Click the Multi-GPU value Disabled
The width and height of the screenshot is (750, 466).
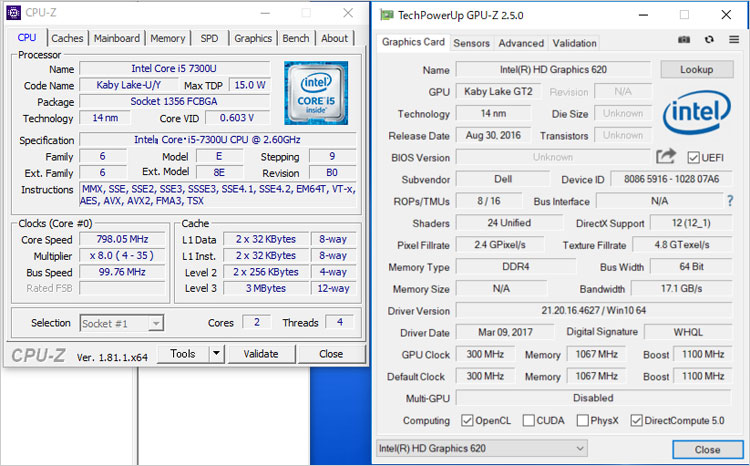(x=594, y=398)
